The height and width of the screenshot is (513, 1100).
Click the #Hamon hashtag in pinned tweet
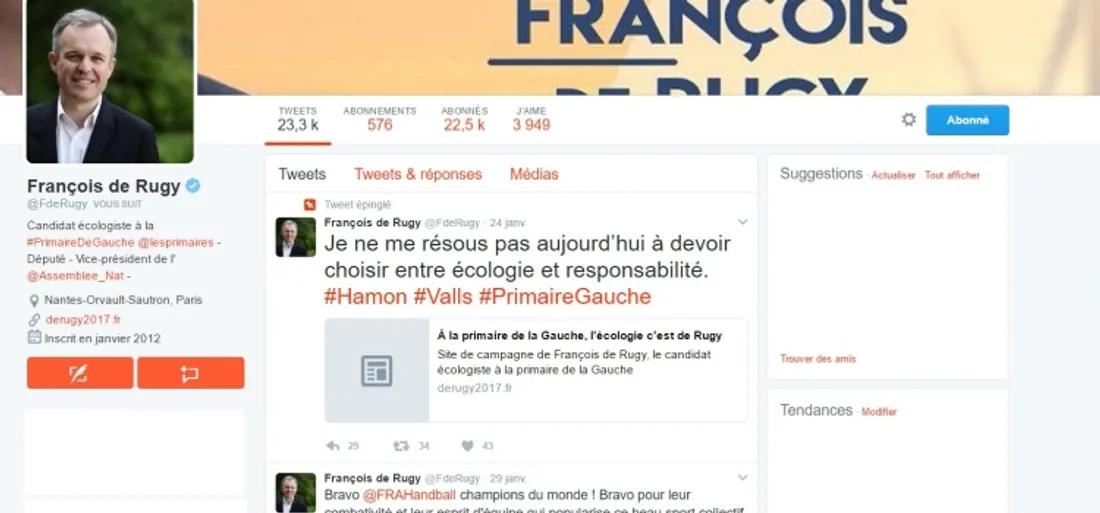(365, 297)
